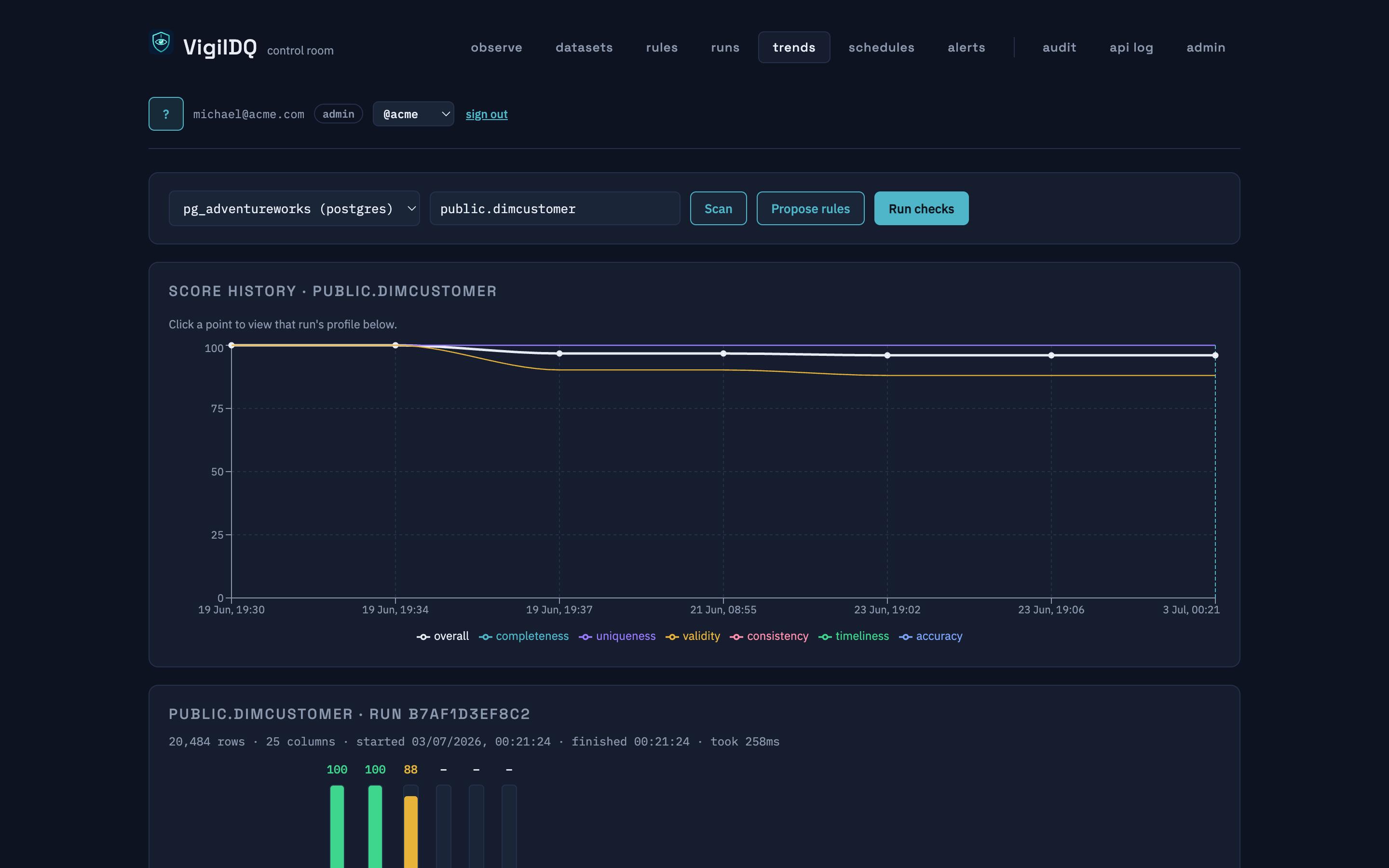Toggle the timeliness legend marker
1389x868 pixels.
click(825, 637)
